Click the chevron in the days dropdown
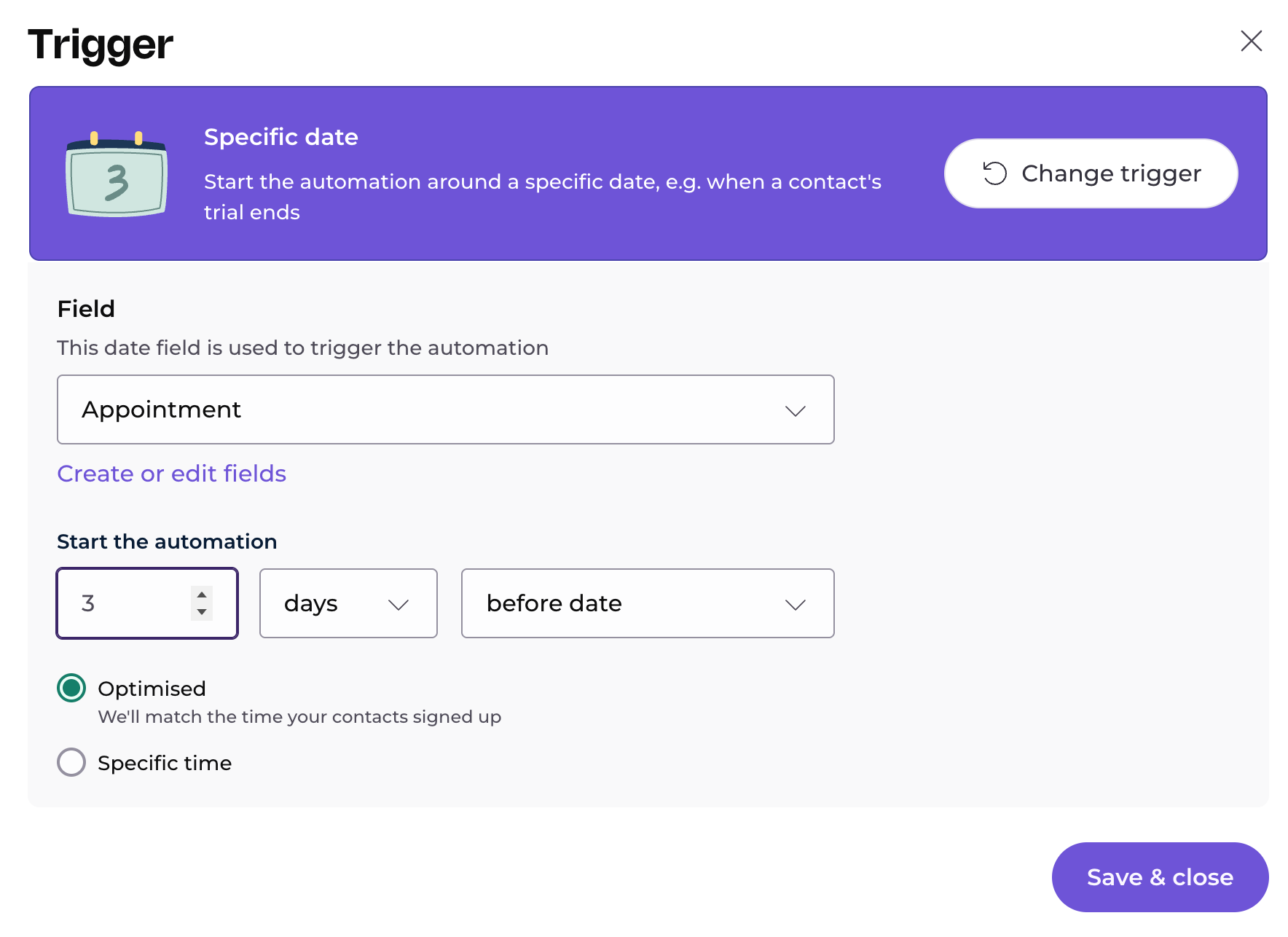Viewport: 1288px width, 937px height. (398, 605)
